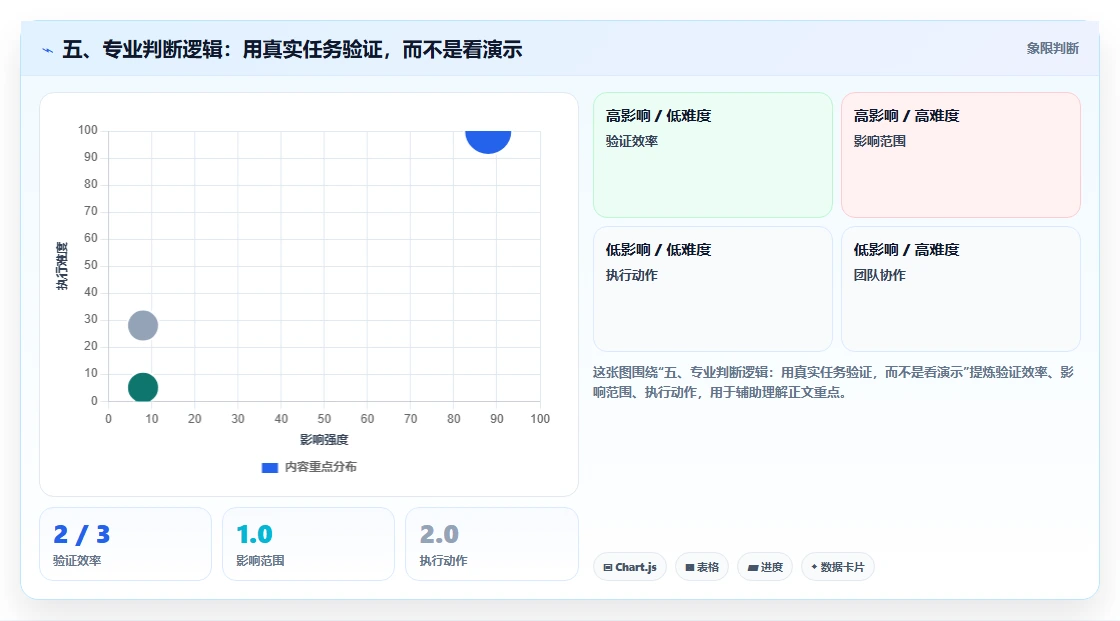
Task: Select the 高影响 / 高难度 quadrant card
Action: (x=961, y=154)
